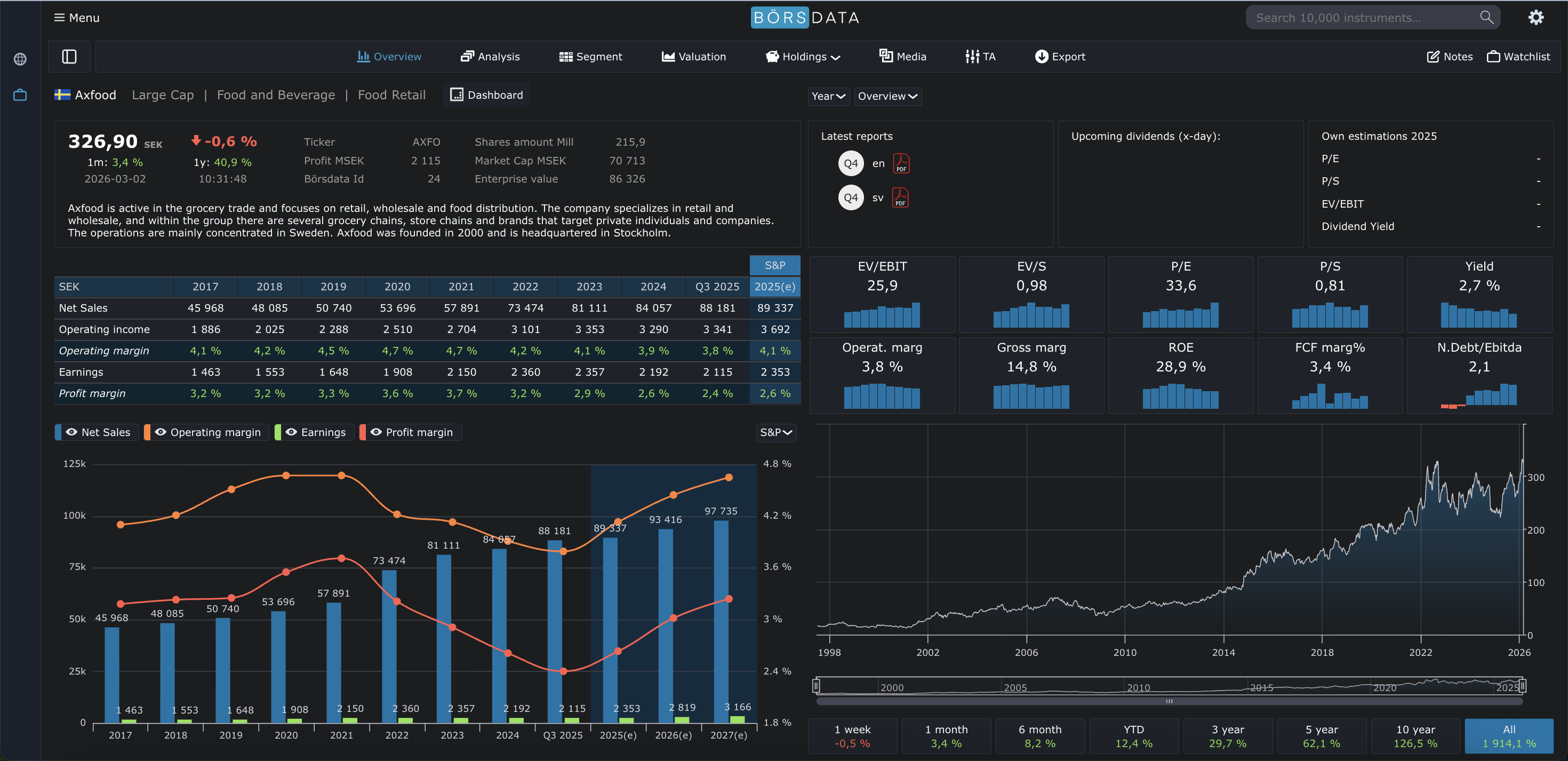This screenshot has width=1568, height=761.
Task: Click the price chart range navigator scrollbar
Action: pyautogui.click(x=1169, y=701)
